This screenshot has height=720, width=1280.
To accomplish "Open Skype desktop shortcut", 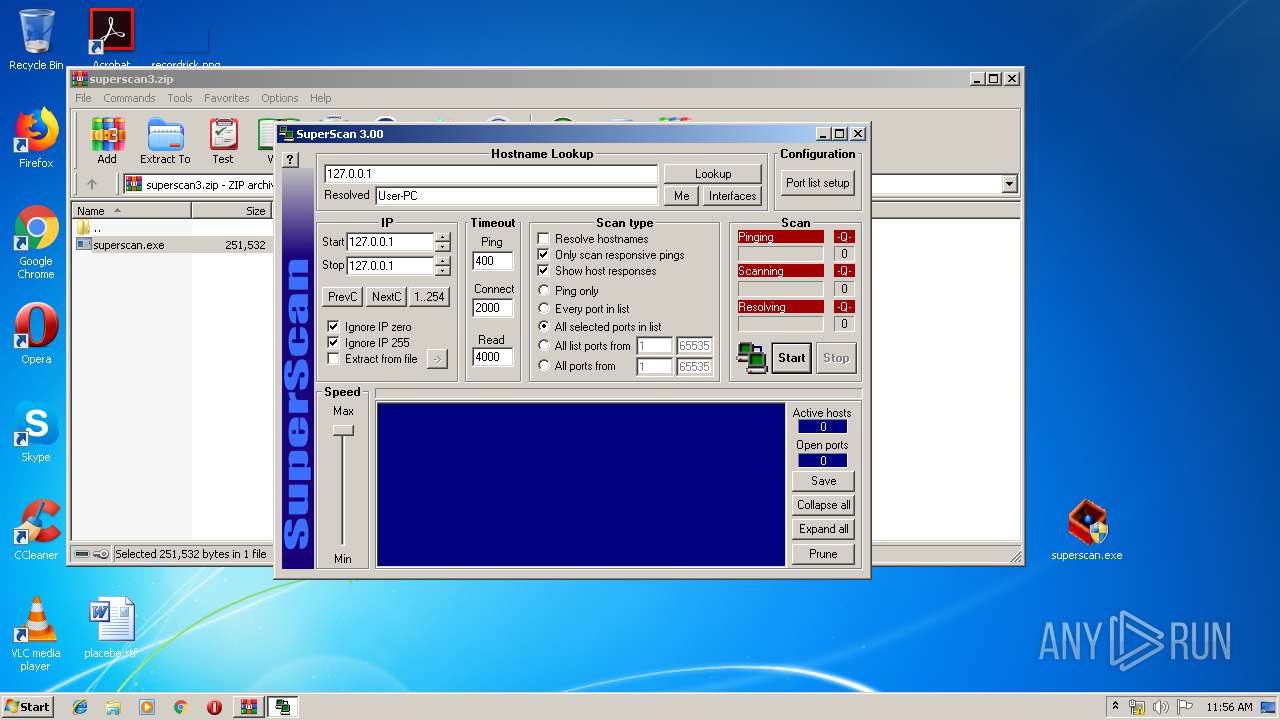I will (36, 432).
